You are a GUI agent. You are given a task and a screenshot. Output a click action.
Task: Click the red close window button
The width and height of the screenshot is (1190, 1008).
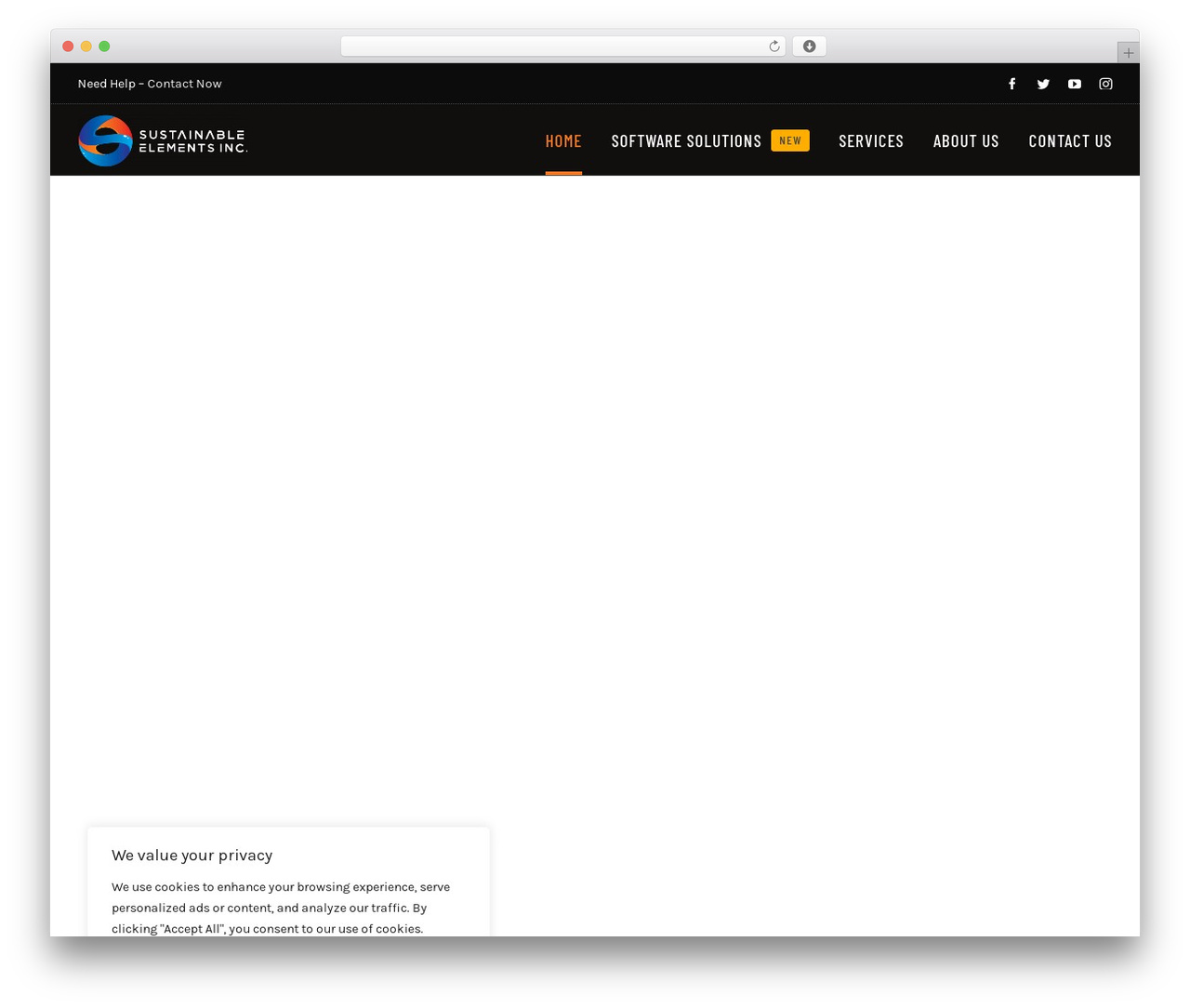point(68,46)
